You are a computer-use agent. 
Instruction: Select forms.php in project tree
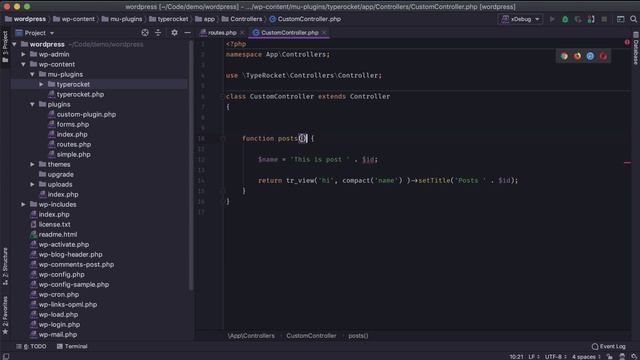pyautogui.click(x=68, y=124)
